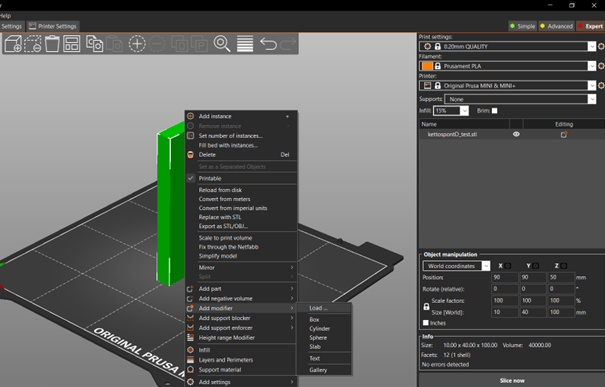Click the Add instance plus toolbar icon
605x387 pixels.
[137, 44]
